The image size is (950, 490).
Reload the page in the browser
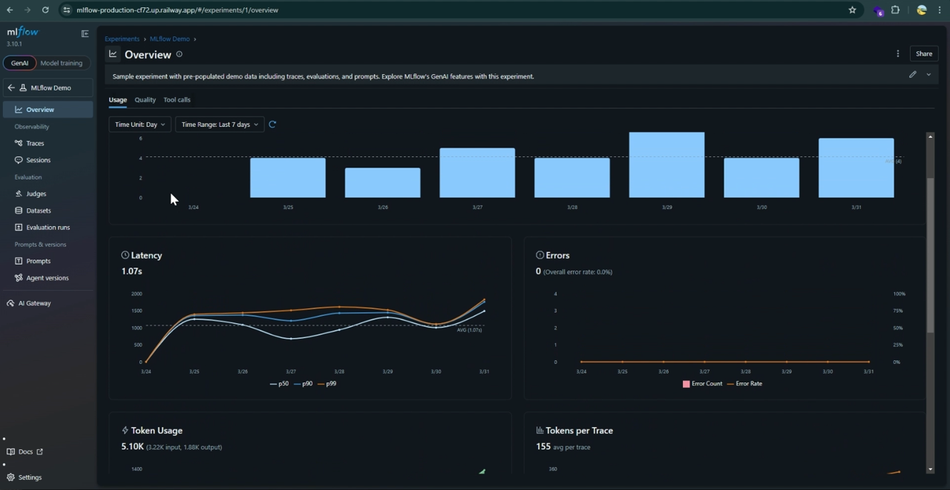coord(45,10)
